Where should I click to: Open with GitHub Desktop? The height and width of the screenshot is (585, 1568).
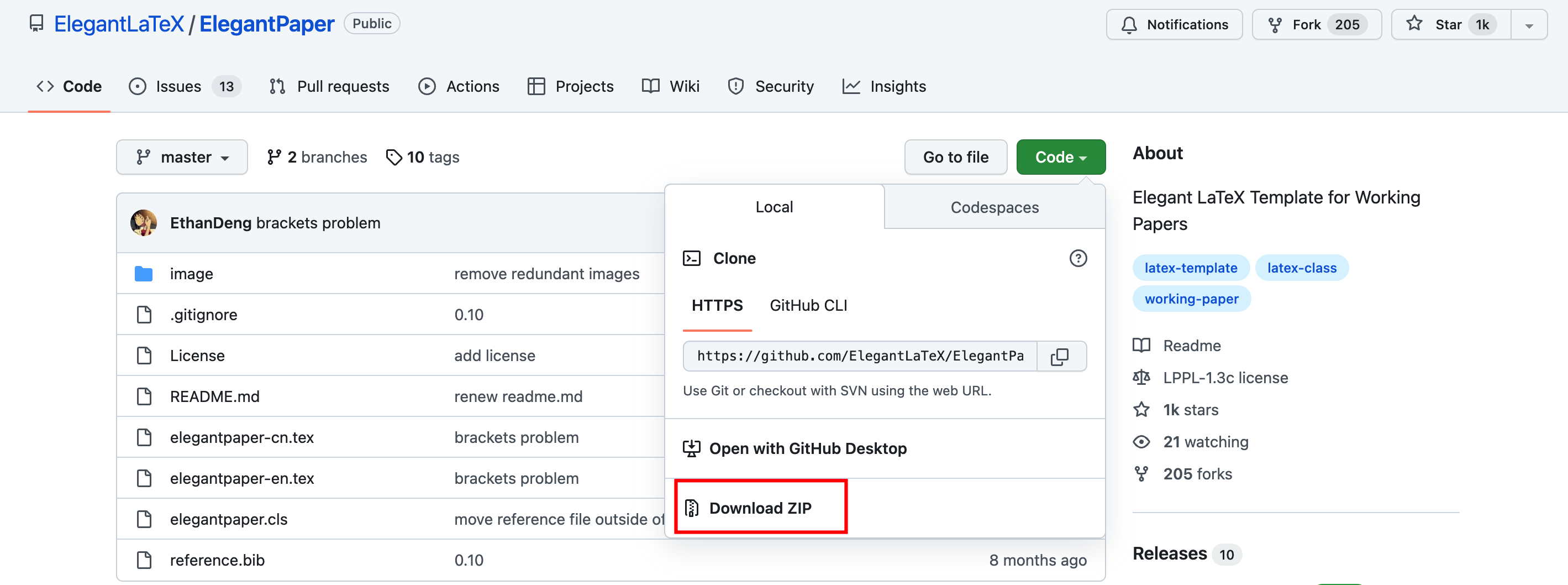[807, 448]
